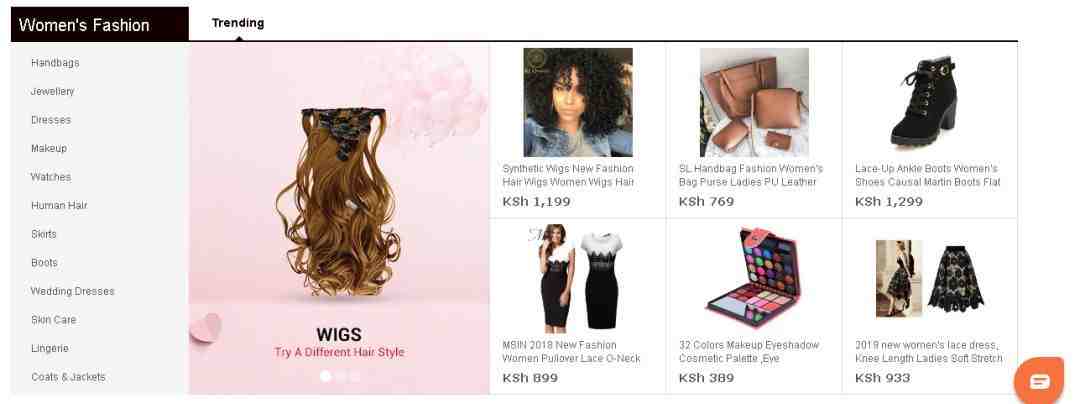Screen dimensions: 1080x404
Task: Choose the Coats & Jackets category
Action: coord(68,377)
